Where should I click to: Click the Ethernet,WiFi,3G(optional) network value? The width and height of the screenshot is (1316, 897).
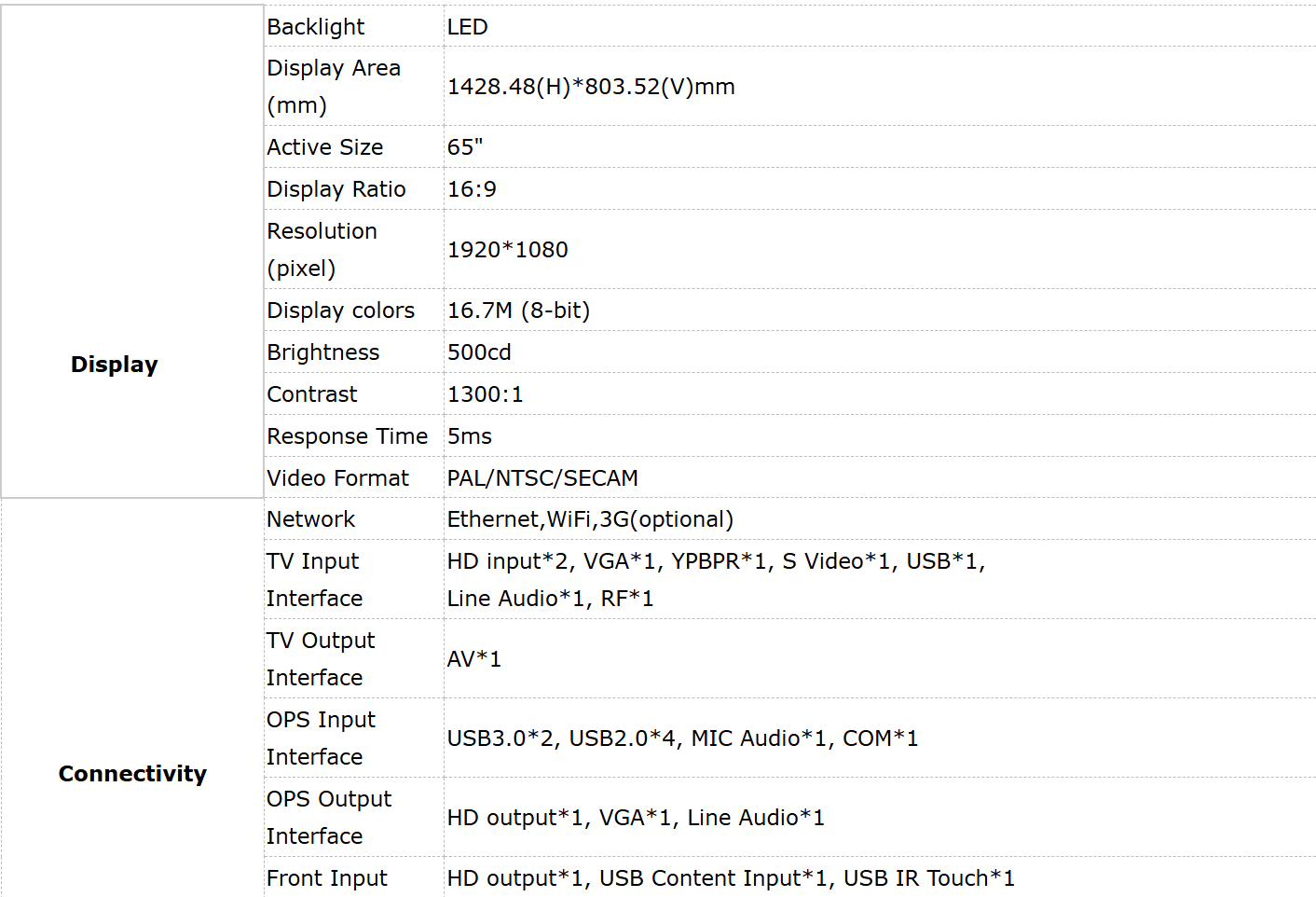pos(590,519)
